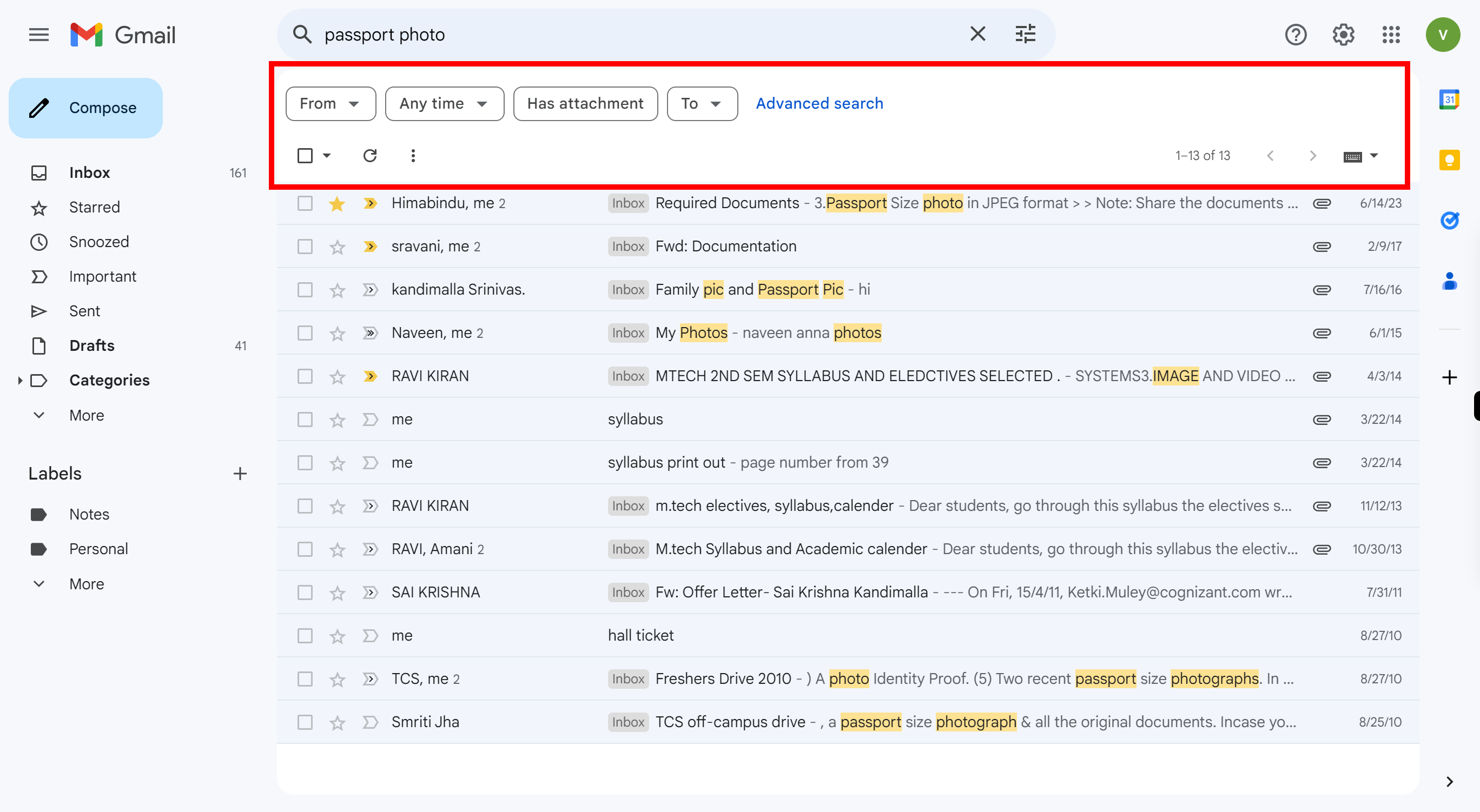The width and height of the screenshot is (1480, 812).
Task: Open the Notes label
Action: (x=89, y=515)
